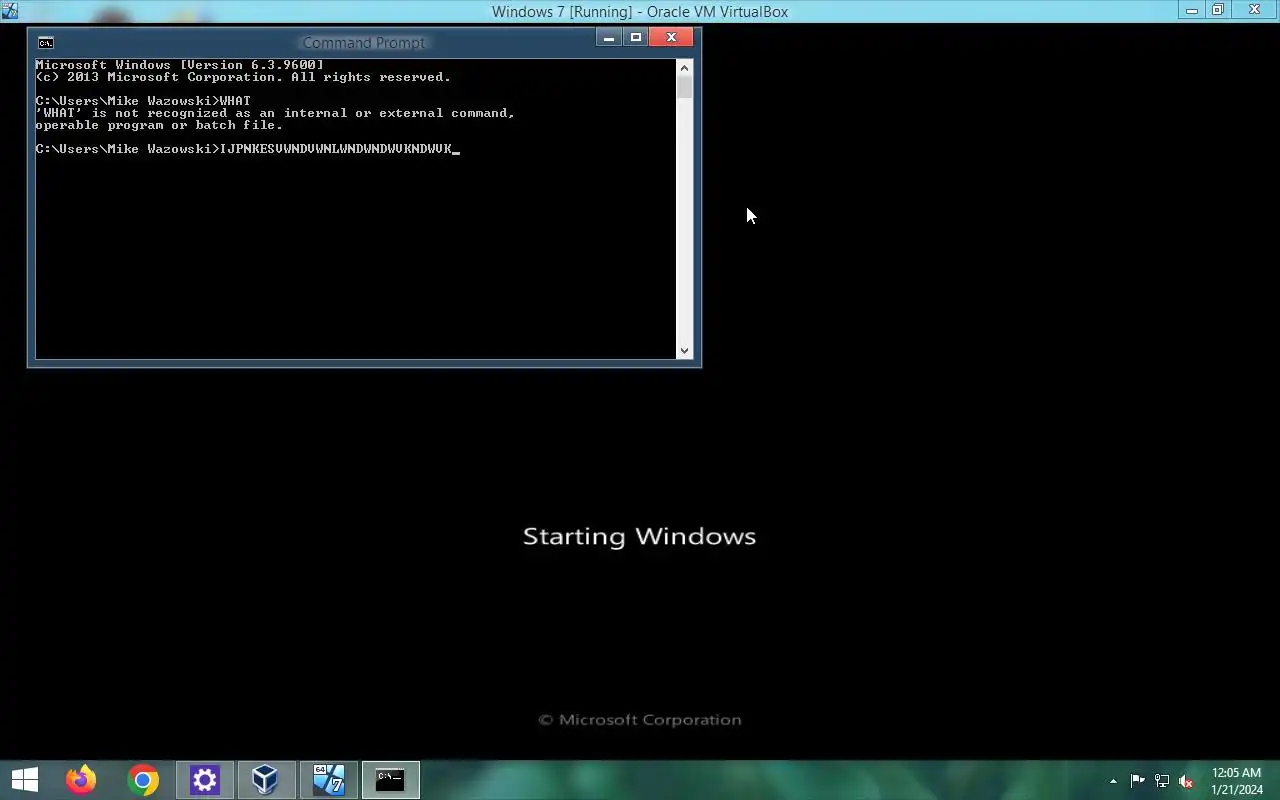Click the "C:\Users\Mike Wazowski>WHAT" line
The height and width of the screenshot is (800, 1280).
point(143,101)
